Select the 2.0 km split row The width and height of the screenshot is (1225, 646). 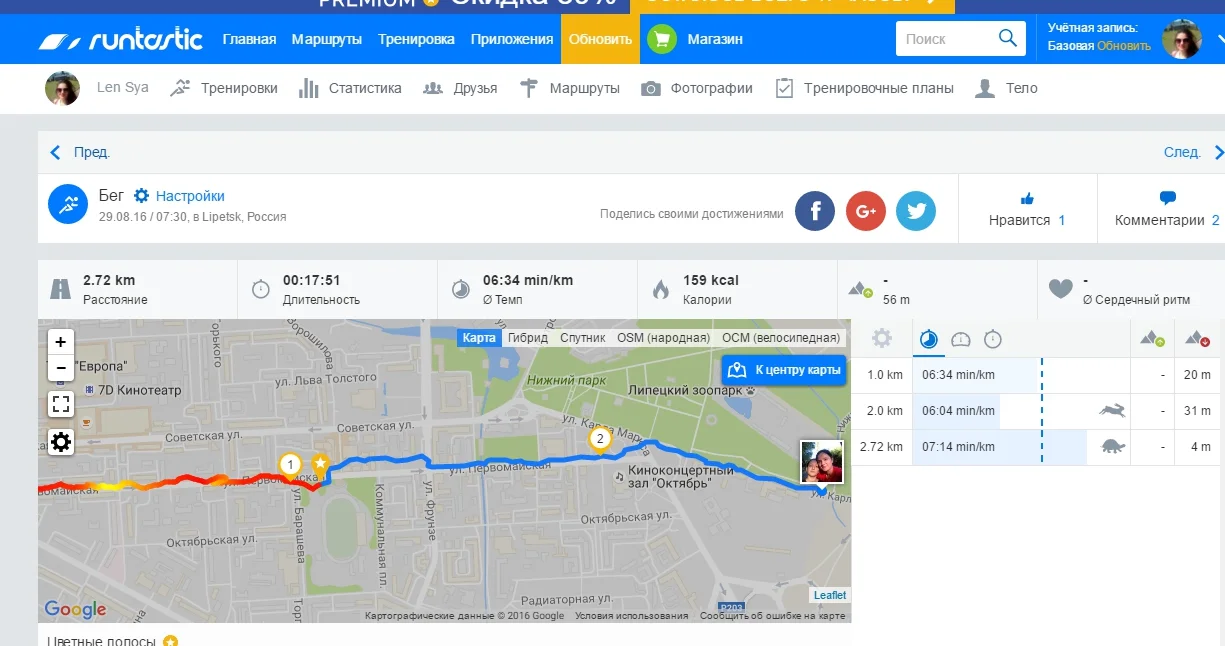pos(1038,411)
